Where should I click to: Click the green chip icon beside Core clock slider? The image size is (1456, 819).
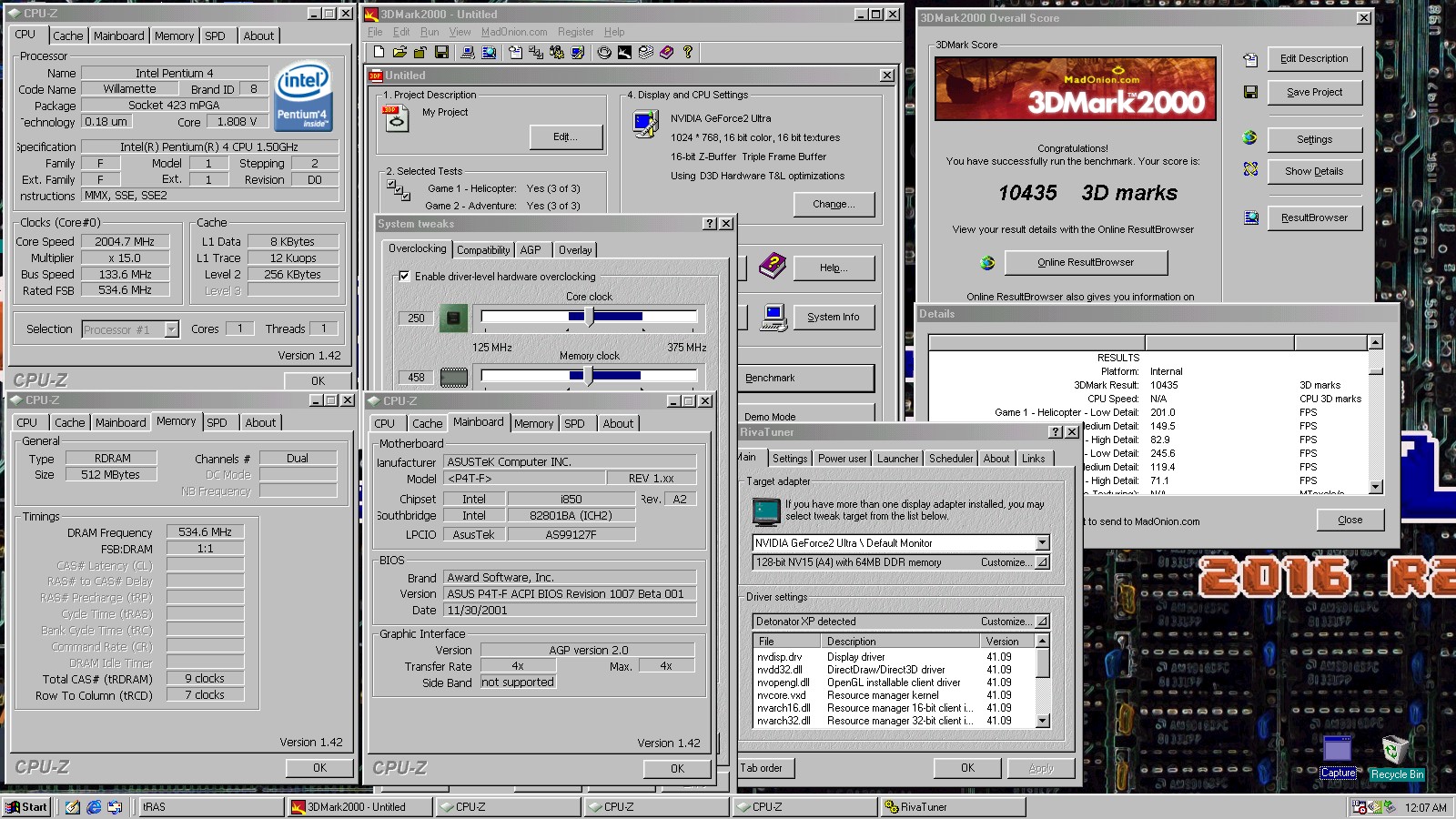453,318
